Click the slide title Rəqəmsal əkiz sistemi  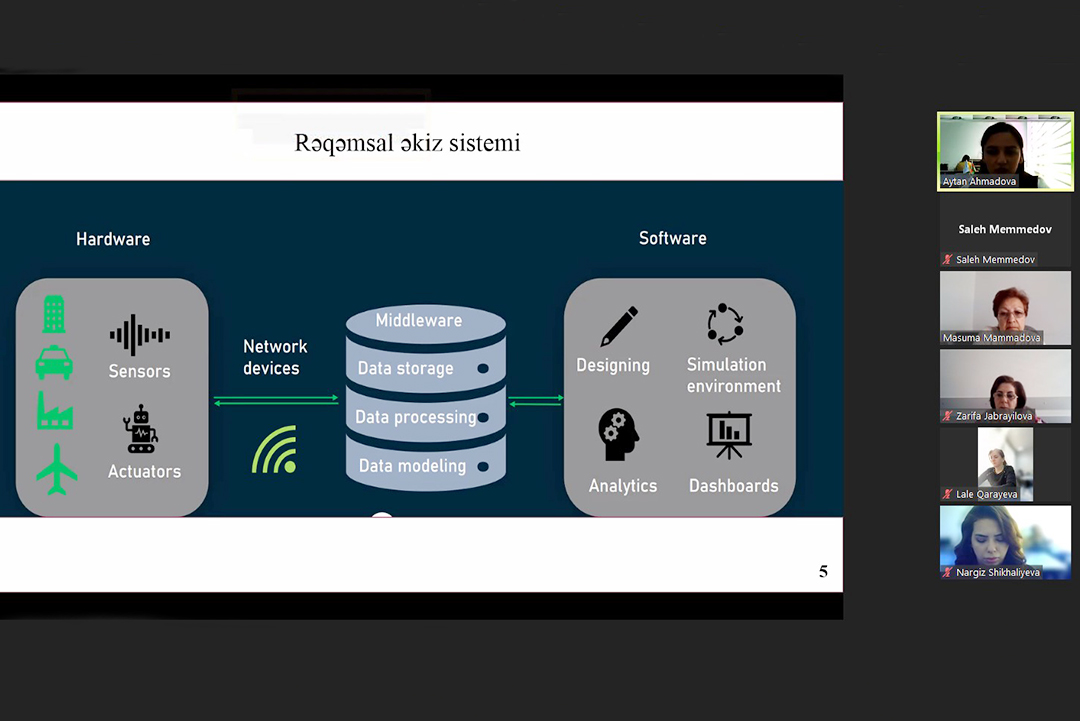[407, 143]
